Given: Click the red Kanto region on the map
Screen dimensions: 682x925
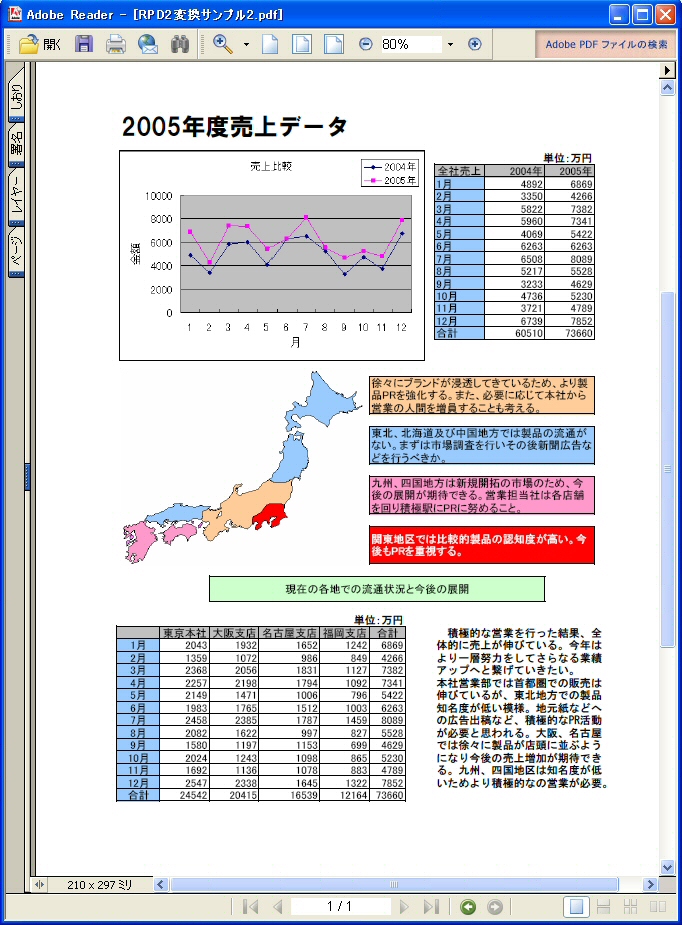Looking at the screenshot, I should [270, 516].
